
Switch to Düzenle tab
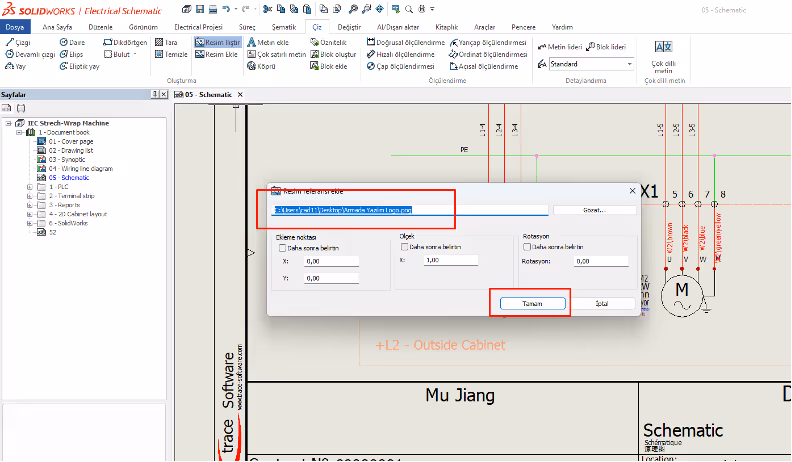point(101,27)
